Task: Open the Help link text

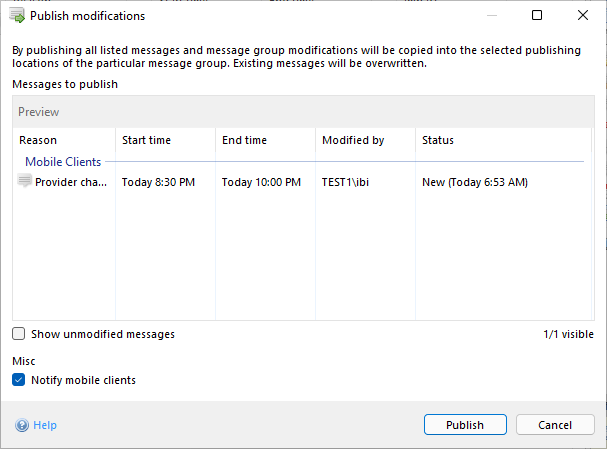Action: pyautogui.click(x=45, y=425)
